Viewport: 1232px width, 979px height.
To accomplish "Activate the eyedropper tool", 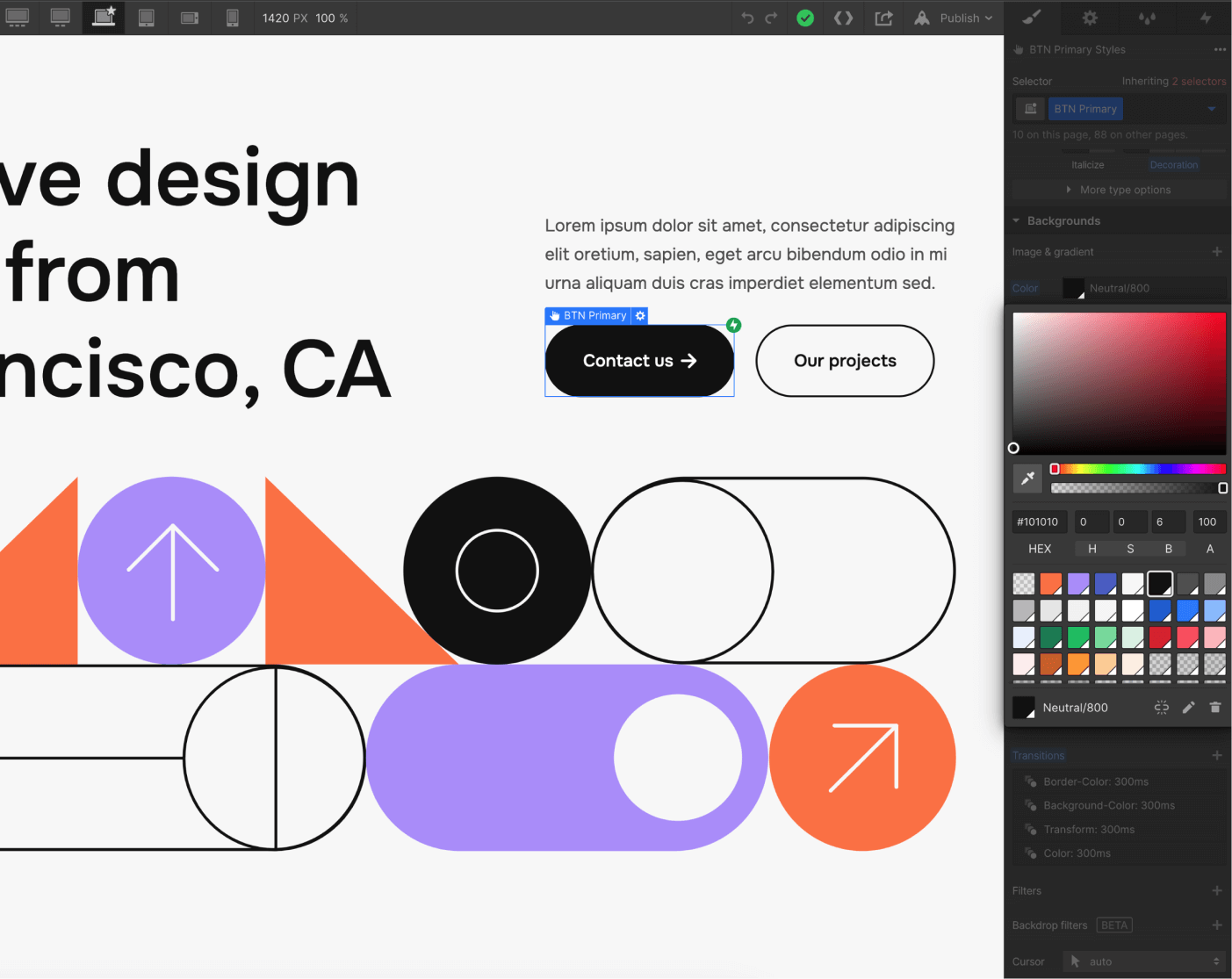I will (x=1027, y=479).
